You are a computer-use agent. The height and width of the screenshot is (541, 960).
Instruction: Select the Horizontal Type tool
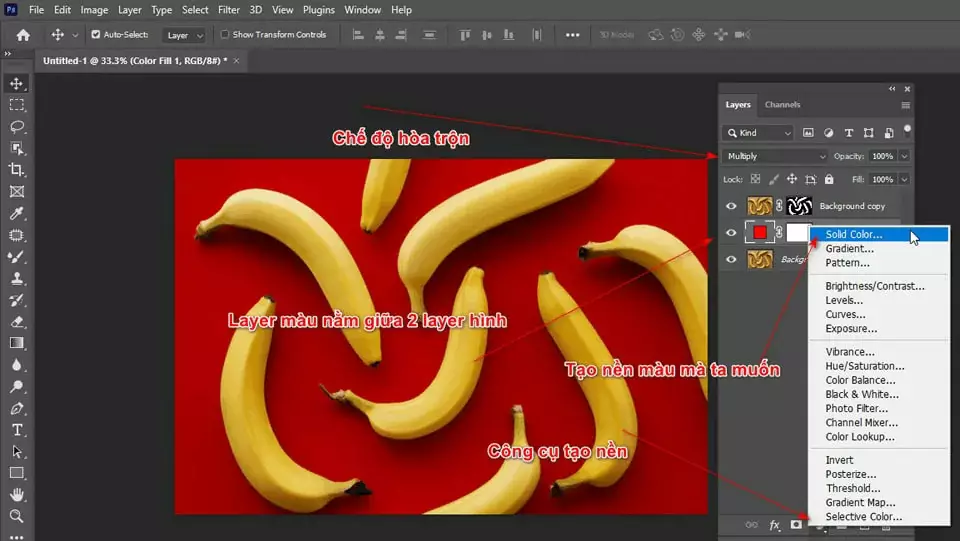click(x=17, y=430)
